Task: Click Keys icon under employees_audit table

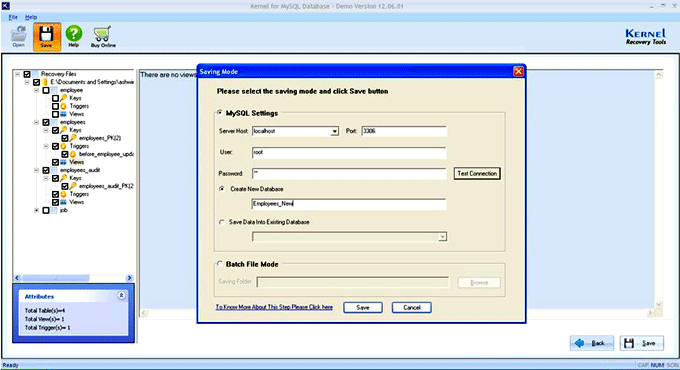Action: pos(64,178)
